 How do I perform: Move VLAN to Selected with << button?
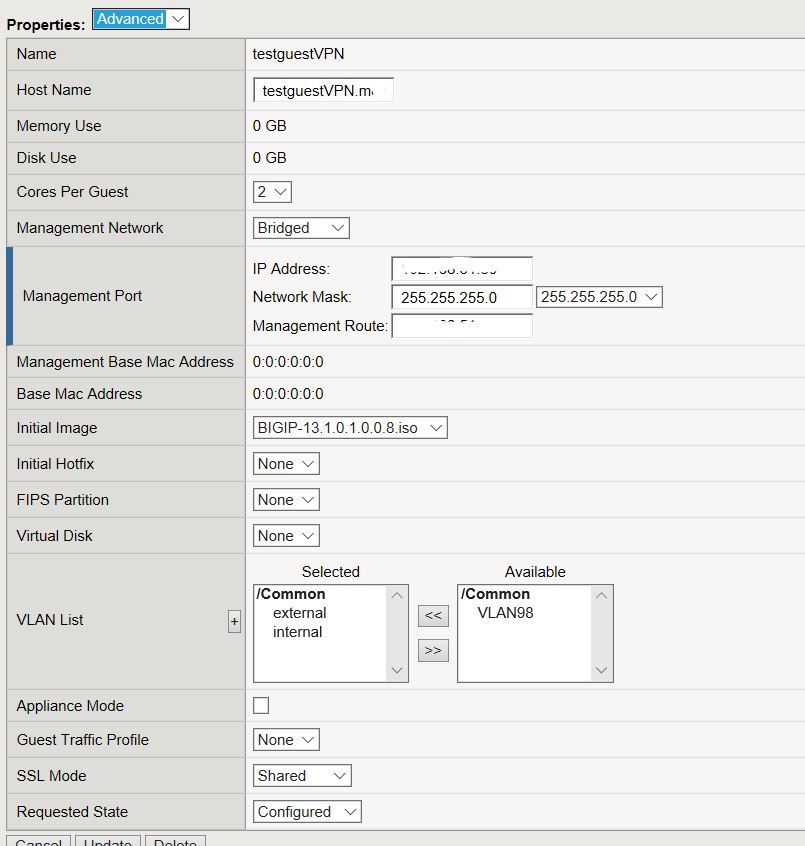click(x=432, y=616)
